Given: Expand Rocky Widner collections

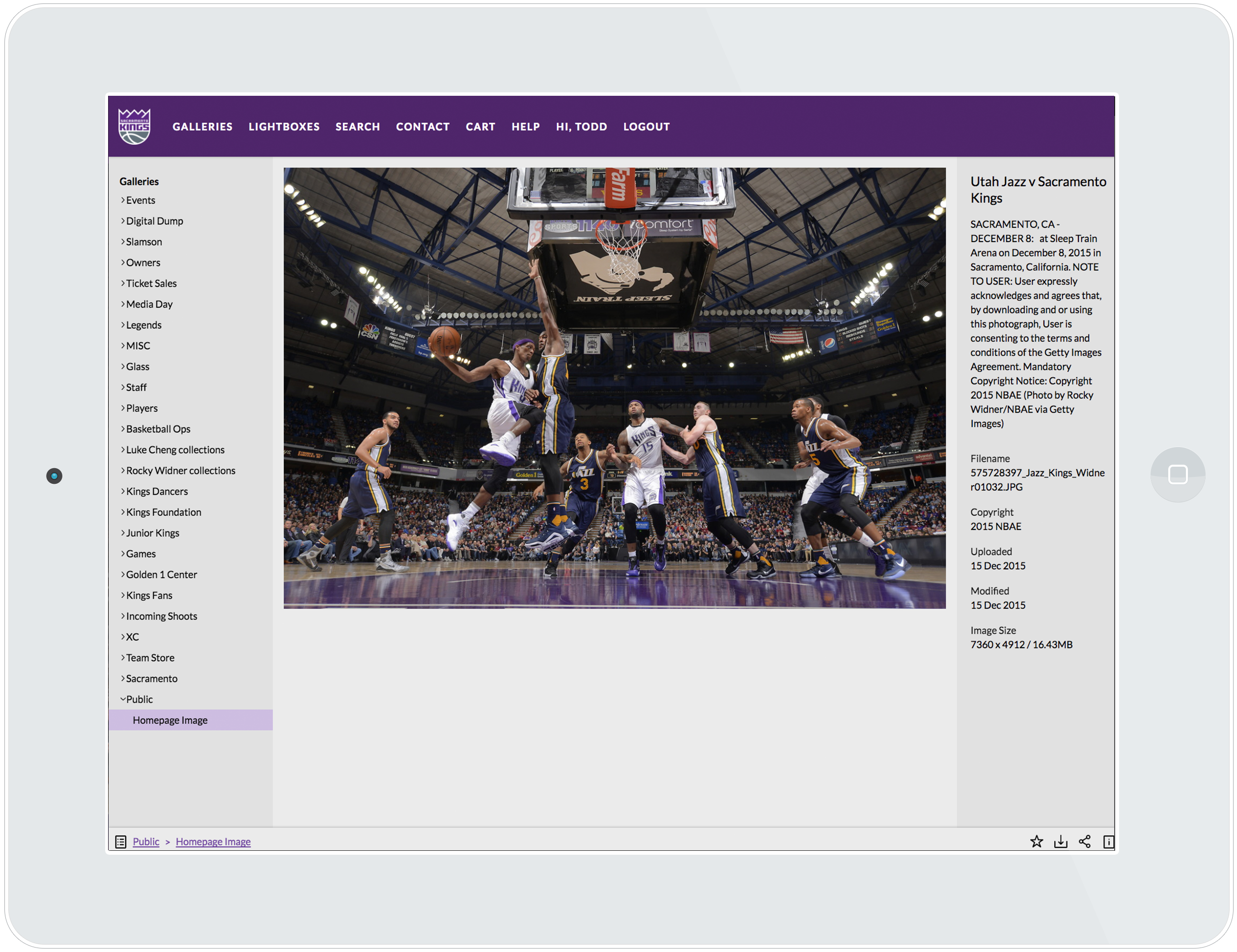Looking at the screenshot, I should click(180, 470).
